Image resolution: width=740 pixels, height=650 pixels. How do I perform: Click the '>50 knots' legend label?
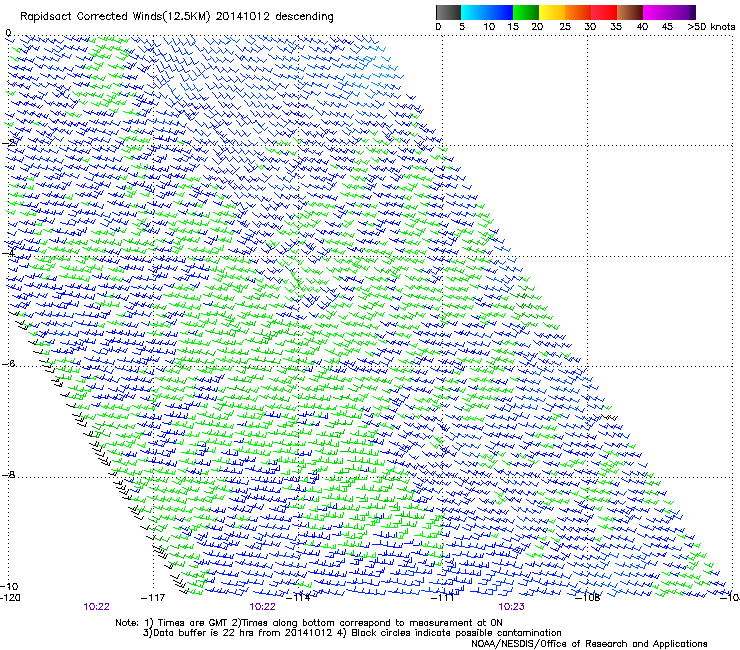pyautogui.click(x=711, y=27)
